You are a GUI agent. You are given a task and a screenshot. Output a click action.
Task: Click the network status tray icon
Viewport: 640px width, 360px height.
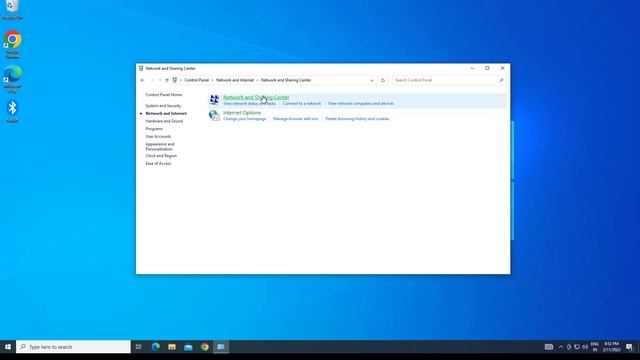tap(577, 347)
